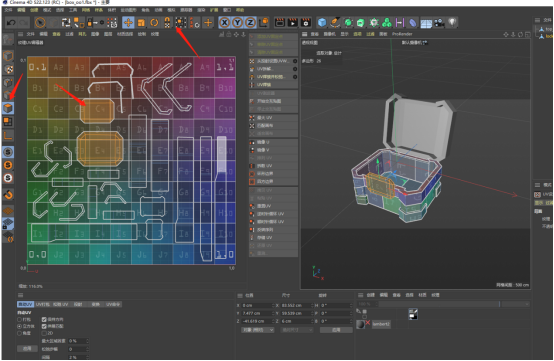Open the Create menu in main menu bar
Screen dimensions: 554x361
[34, 10]
